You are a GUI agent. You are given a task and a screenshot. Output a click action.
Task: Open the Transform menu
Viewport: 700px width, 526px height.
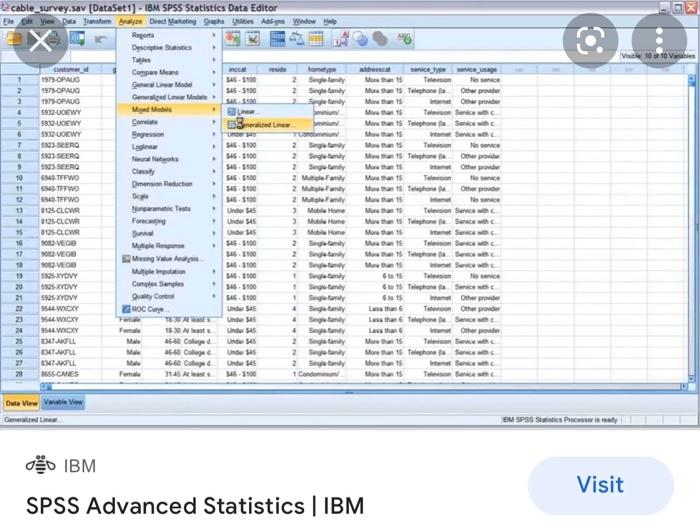[97, 21]
